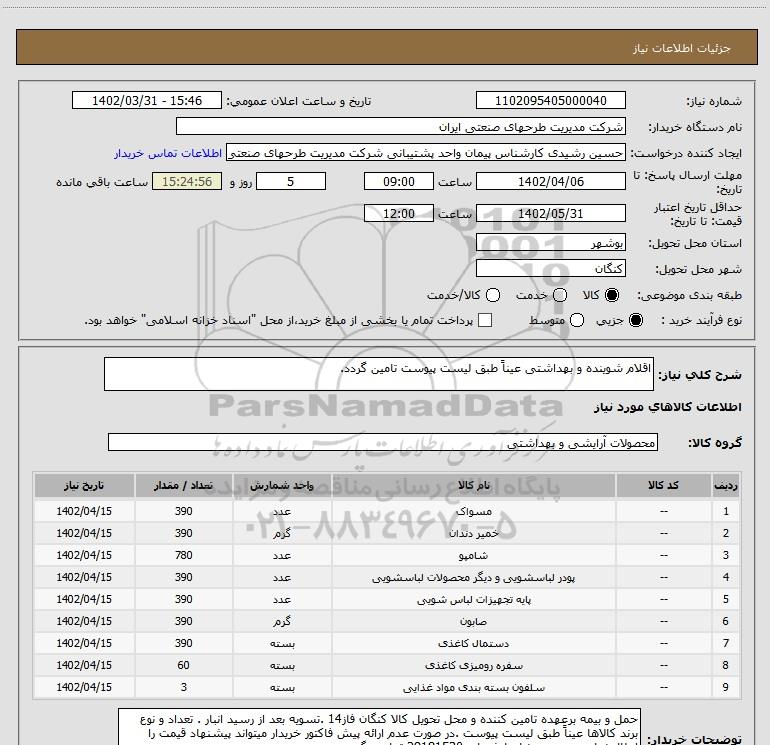Screen dimensions: 770x745
Task: Select the خدمت radio button
Action: (560, 295)
